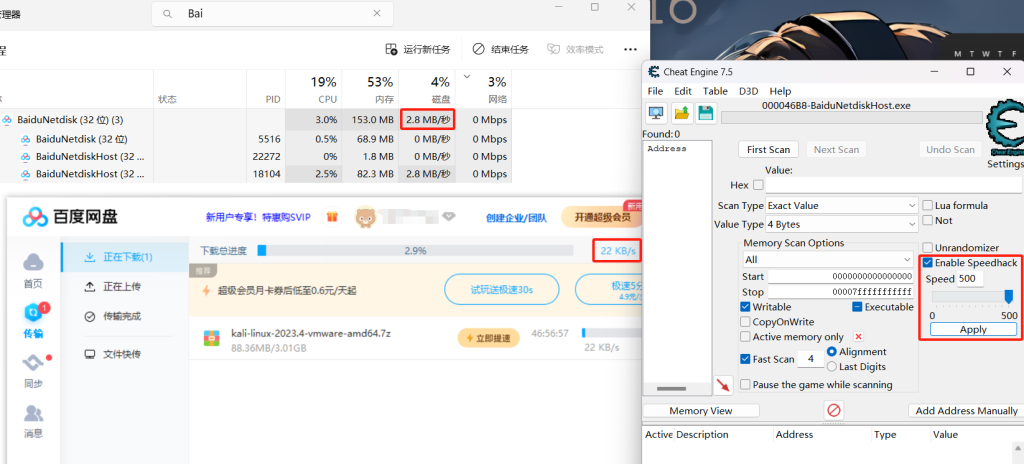
Task: Uncheck the Writable checkbox
Action: 746,307
